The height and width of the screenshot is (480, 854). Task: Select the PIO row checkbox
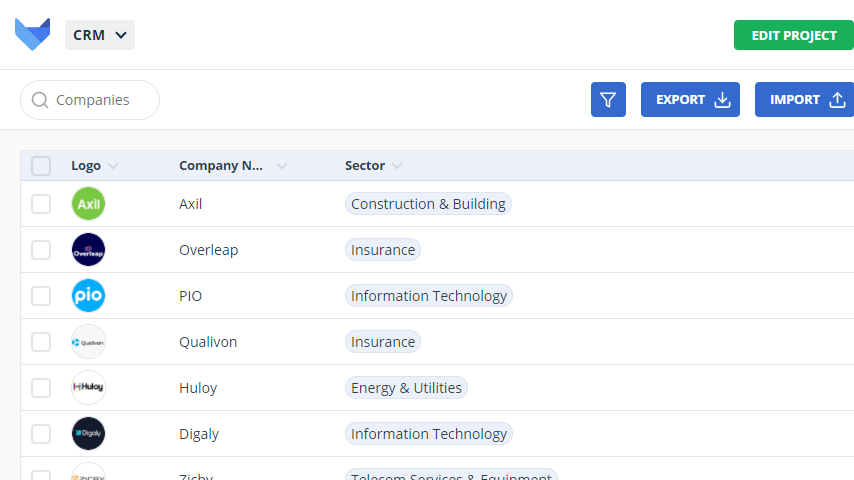pyautogui.click(x=41, y=296)
